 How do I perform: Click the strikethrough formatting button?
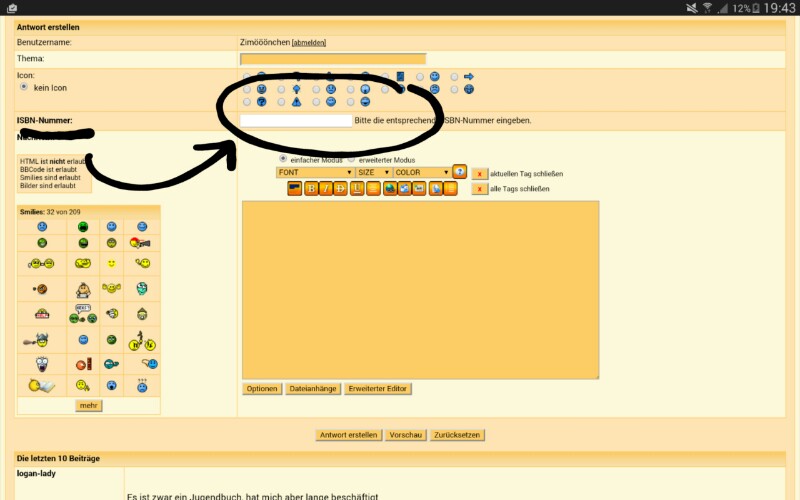pos(341,188)
